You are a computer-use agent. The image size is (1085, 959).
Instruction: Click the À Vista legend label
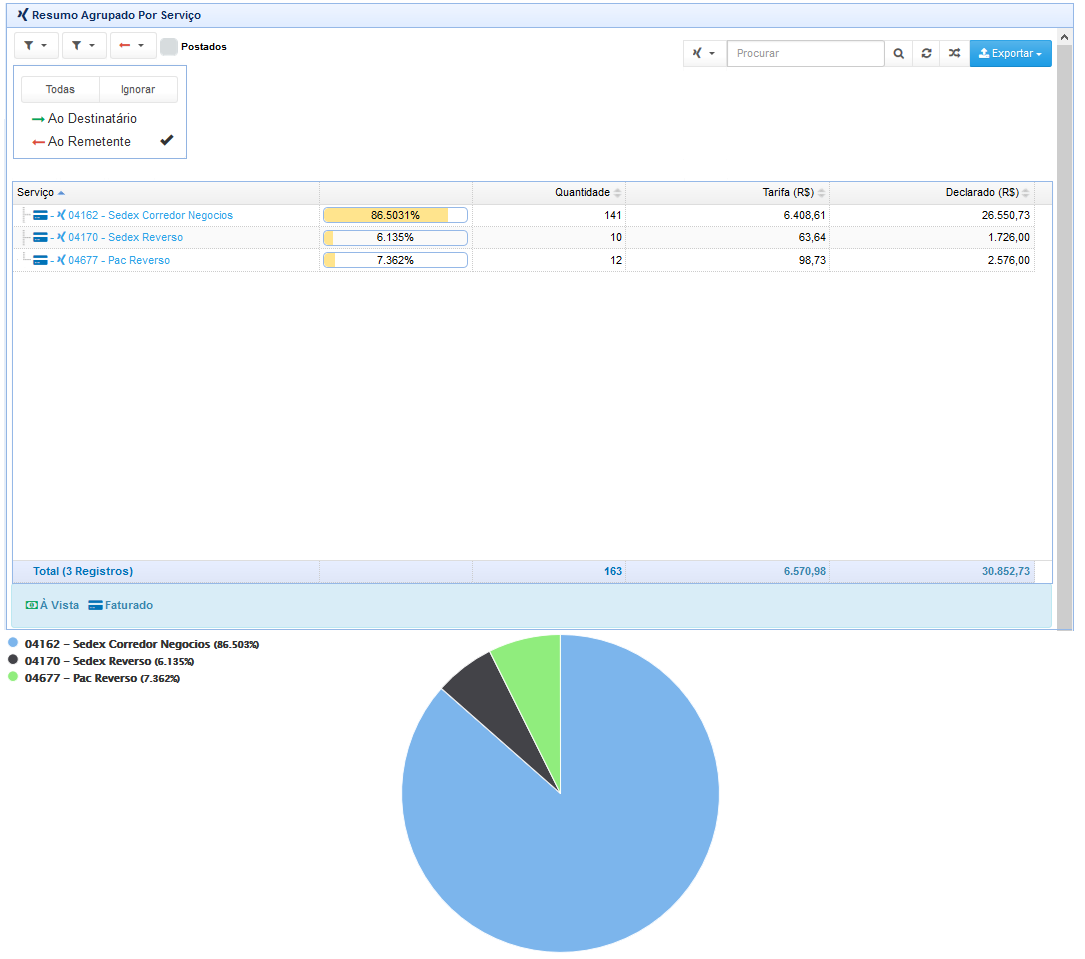point(60,605)
